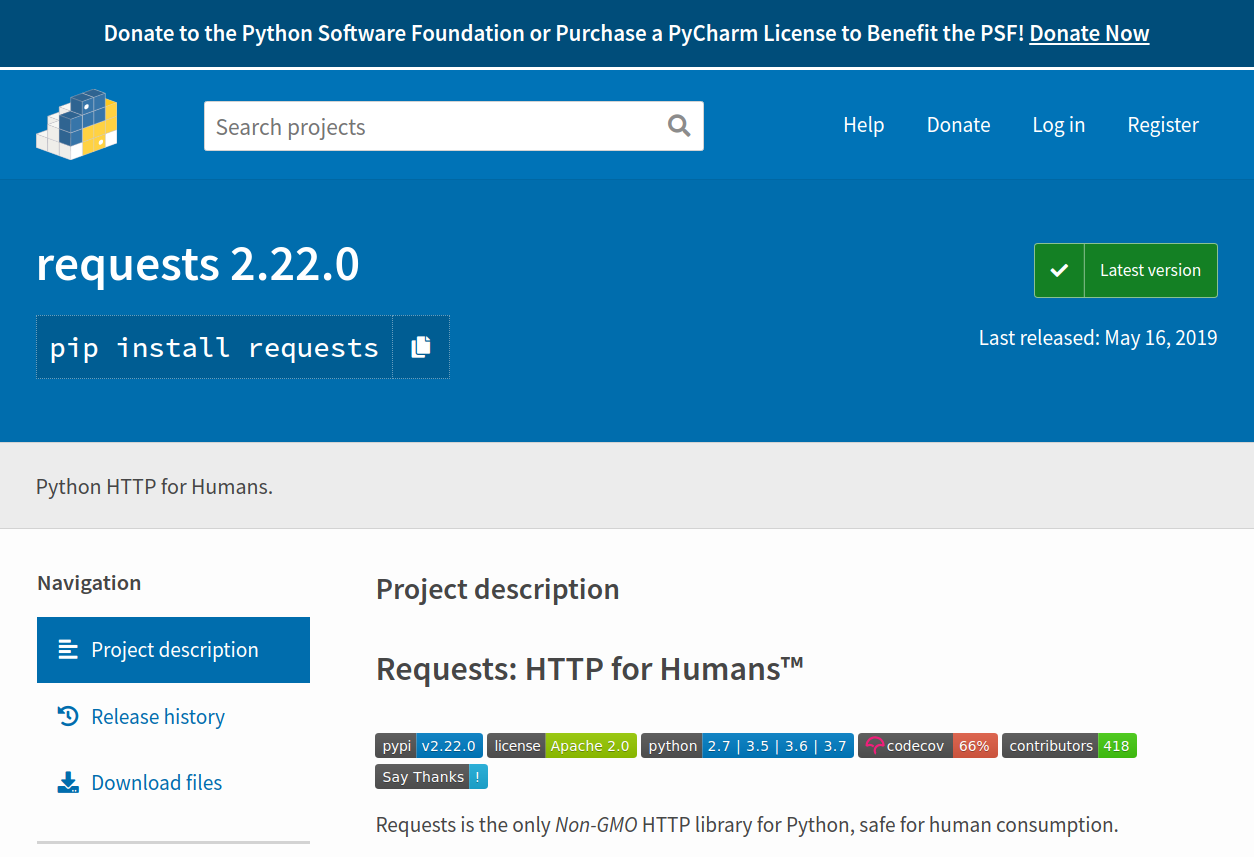Follow the Donate Now link

[1089, 33]
